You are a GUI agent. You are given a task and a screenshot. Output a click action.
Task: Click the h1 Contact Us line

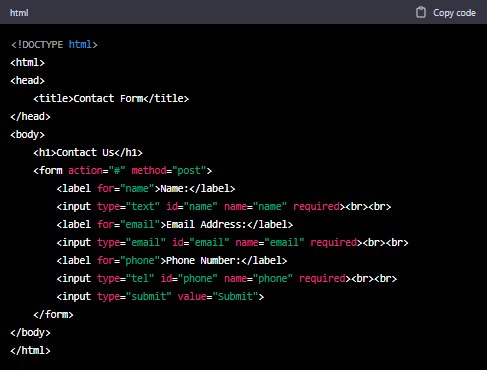coord(88,152)
